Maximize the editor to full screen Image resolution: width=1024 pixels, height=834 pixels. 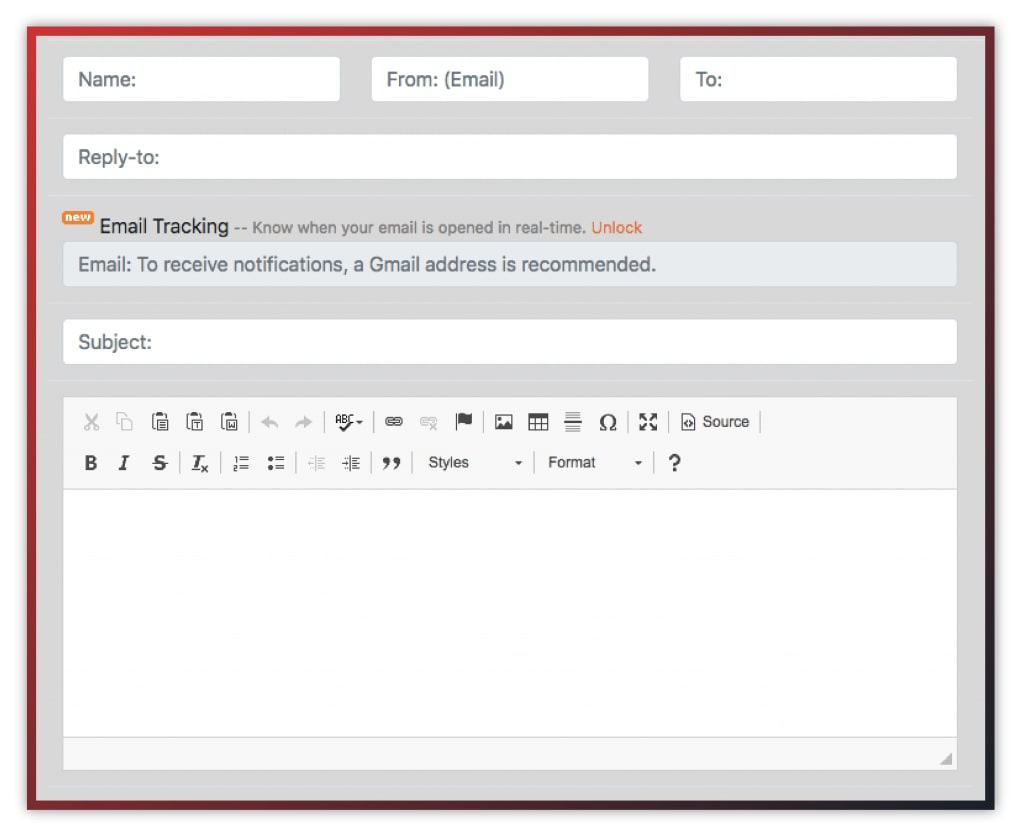point(648,421)
